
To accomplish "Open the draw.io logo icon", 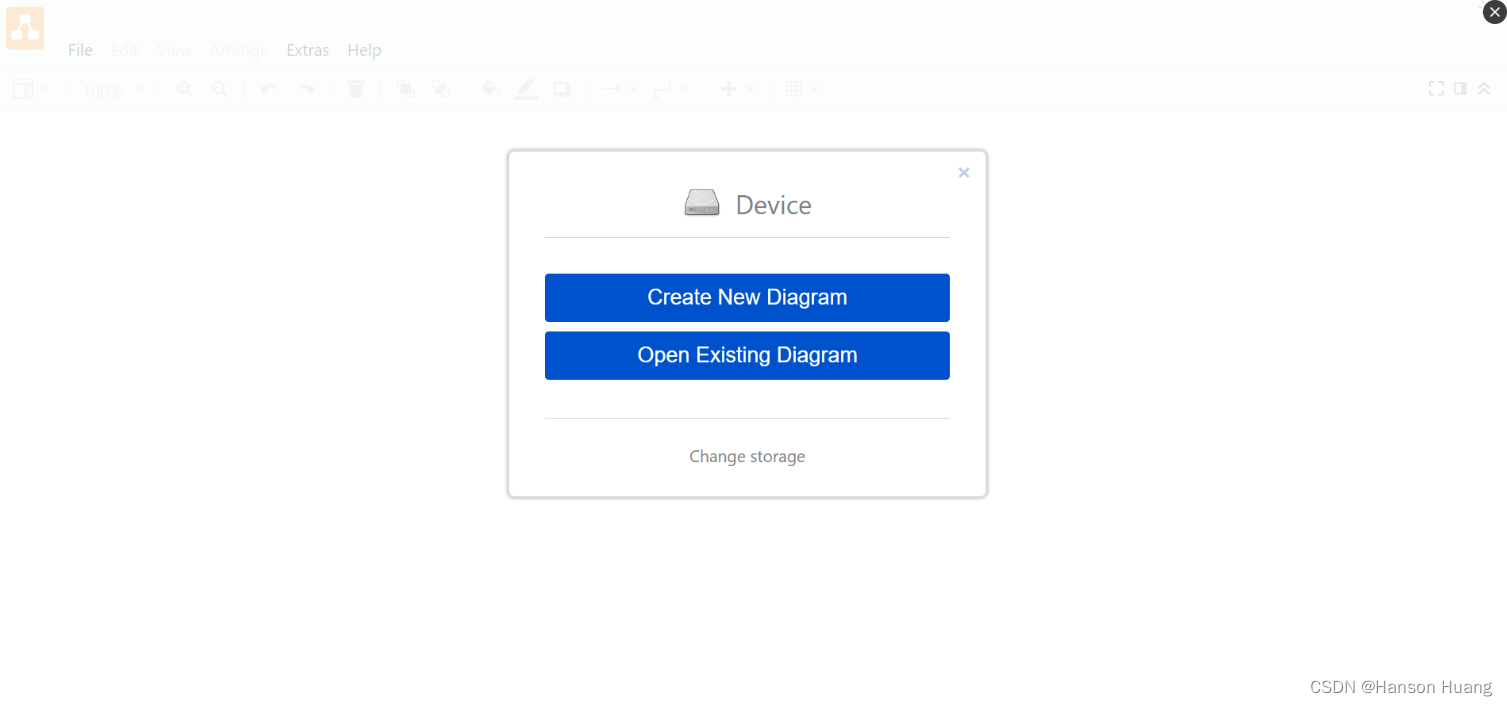I will 24,27.
